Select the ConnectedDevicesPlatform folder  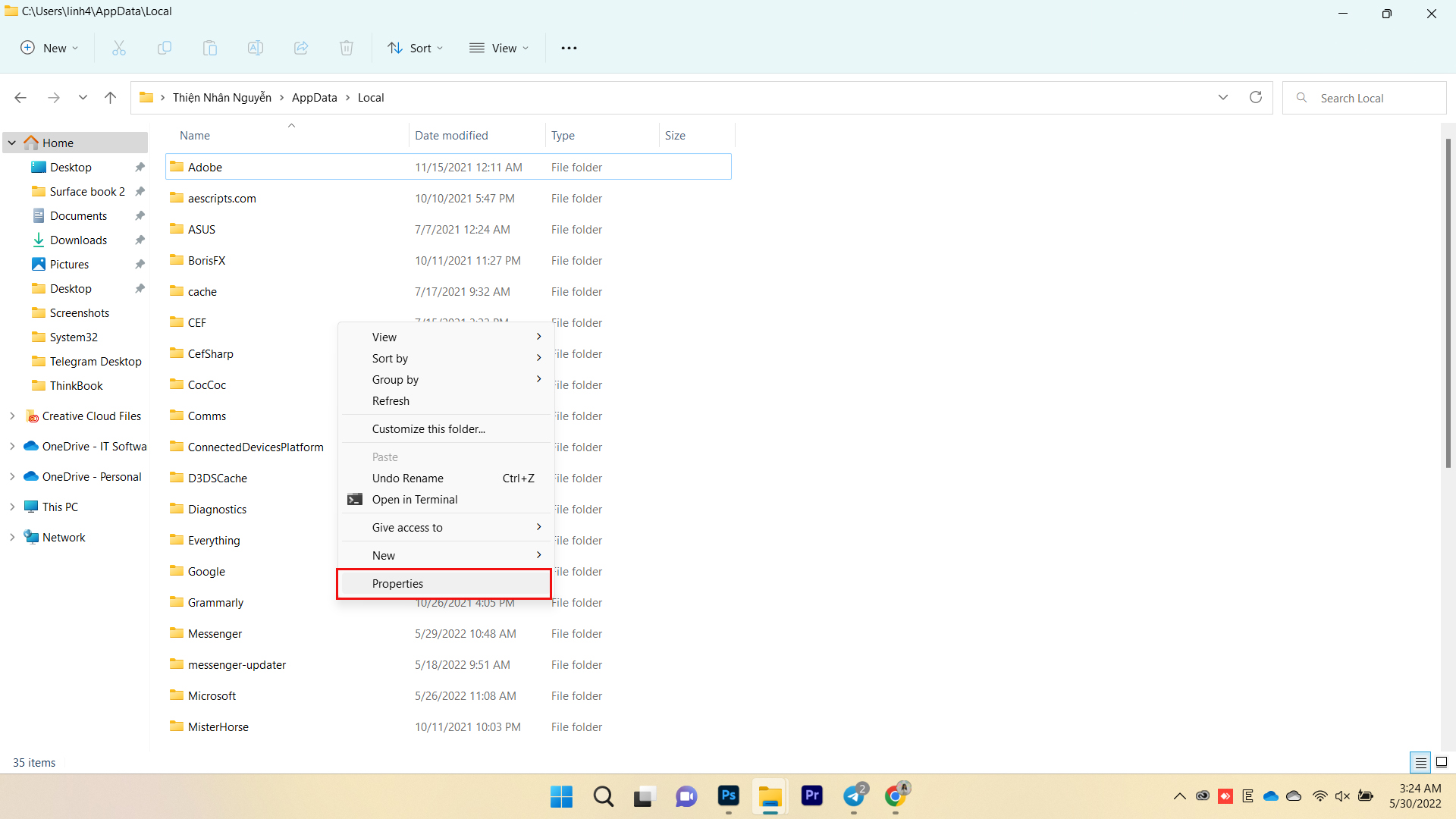point(255,447)
